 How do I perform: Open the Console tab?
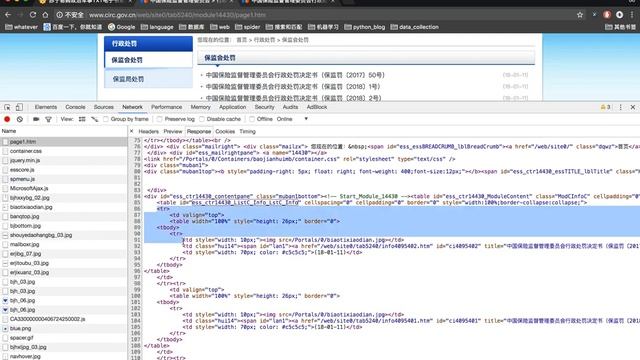(76, 107)
